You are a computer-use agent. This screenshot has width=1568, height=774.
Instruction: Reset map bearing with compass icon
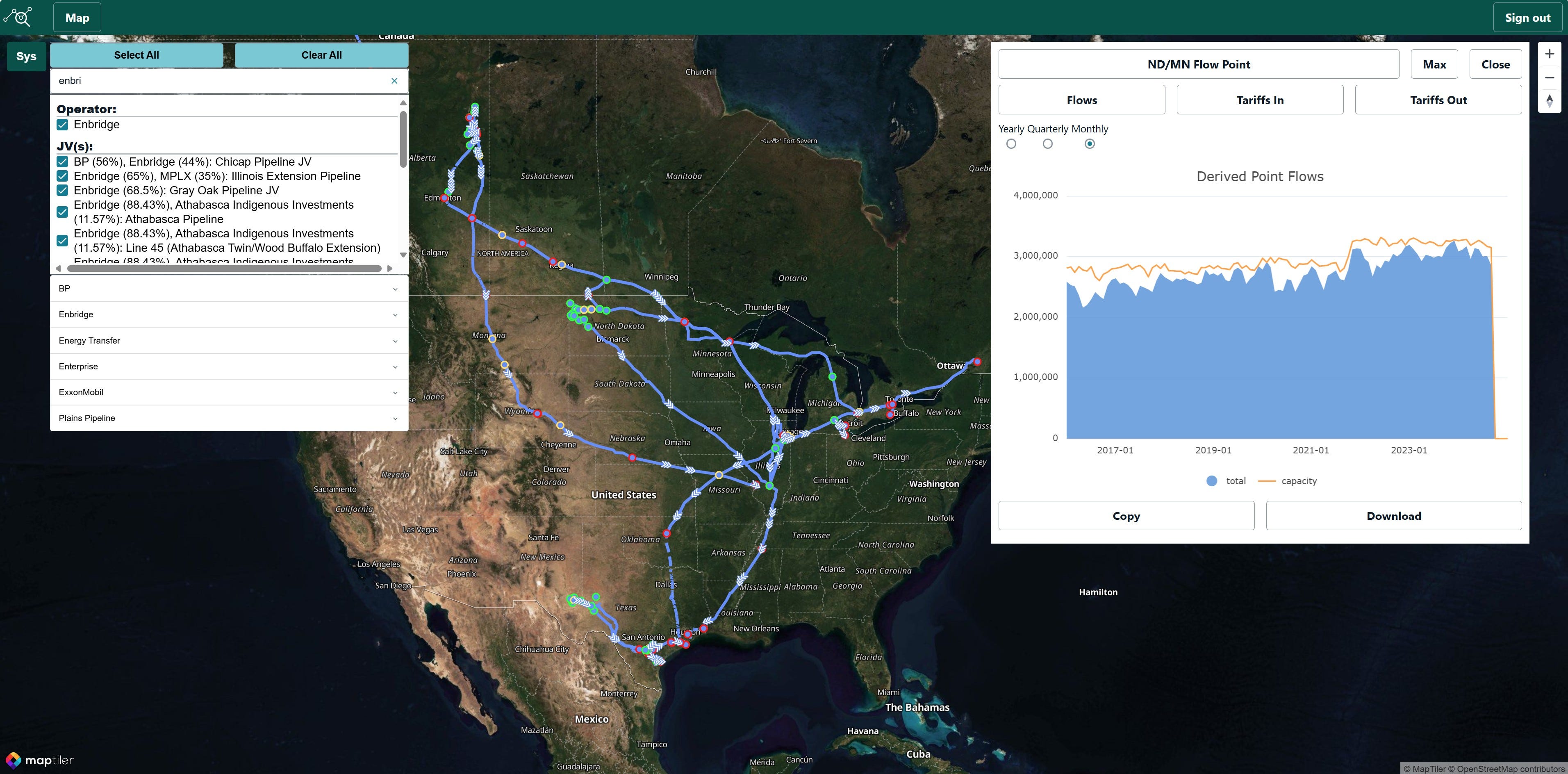pyautogui.click(x=1549, y=100)
